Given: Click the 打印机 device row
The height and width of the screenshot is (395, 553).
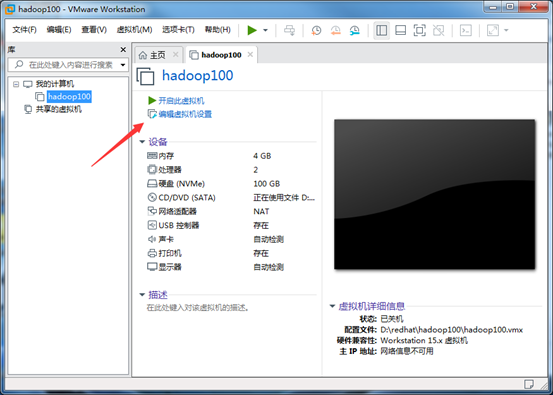Looking at the screenshot, I should tap(231, 253).
